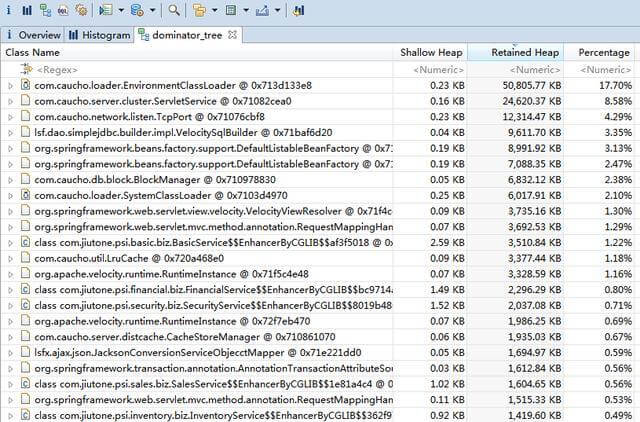Click the class icon beside FinancialService$$EnhancerByCGLIB

25,289
